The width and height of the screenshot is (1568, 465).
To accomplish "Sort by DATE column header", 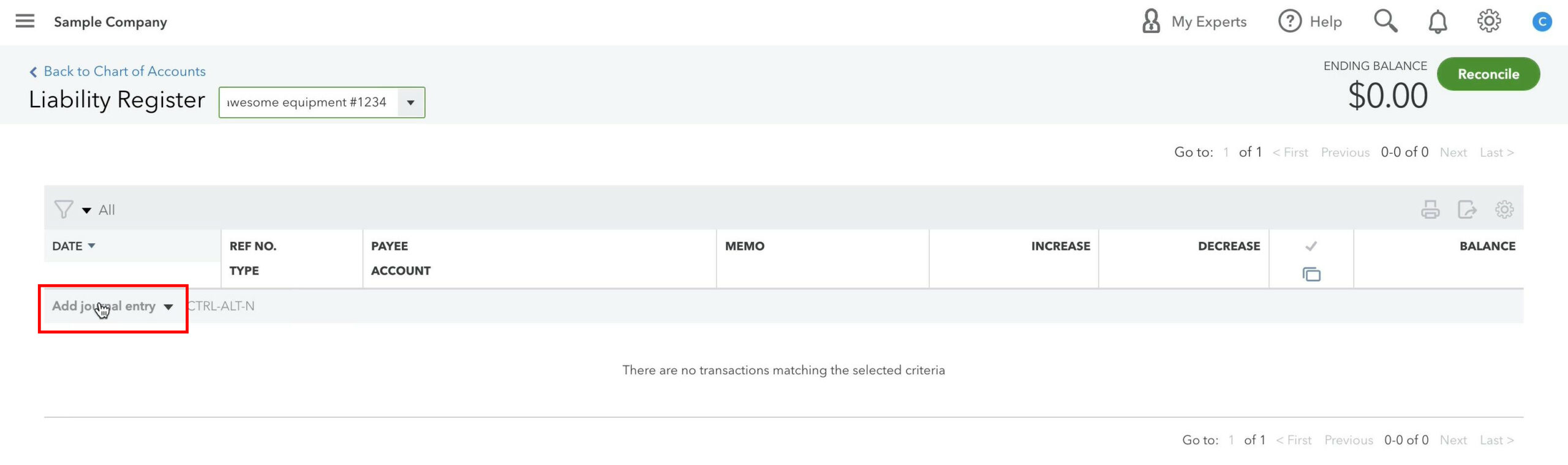I will [x=73, y=246].
